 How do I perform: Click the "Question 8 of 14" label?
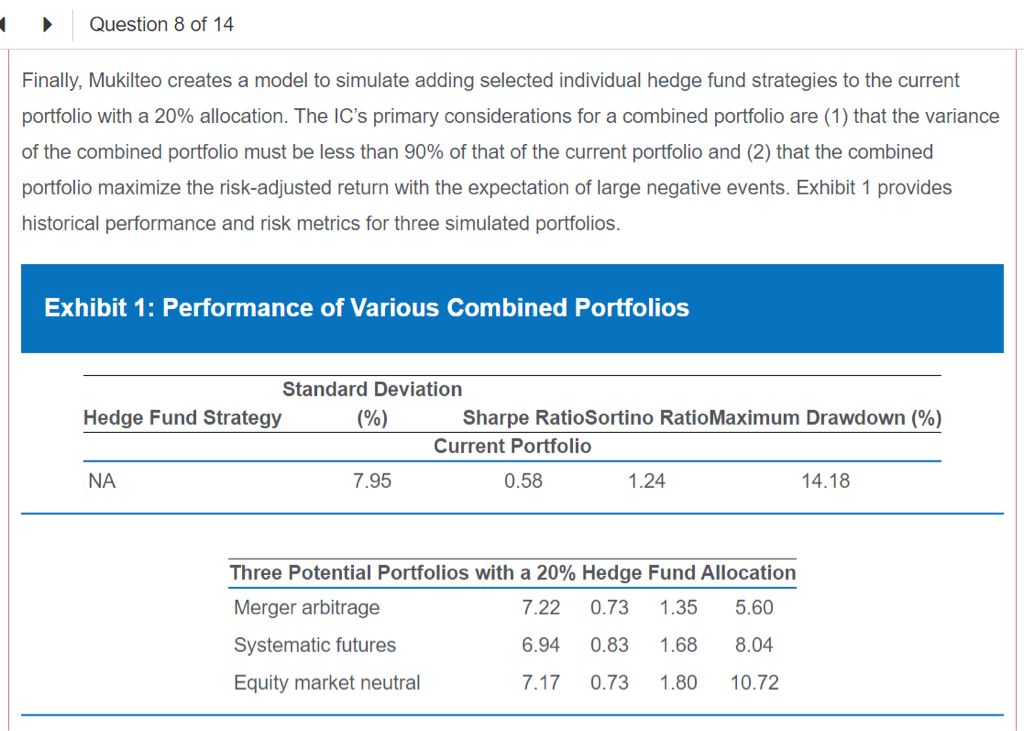pyautogui.click(x=161, y=24)
